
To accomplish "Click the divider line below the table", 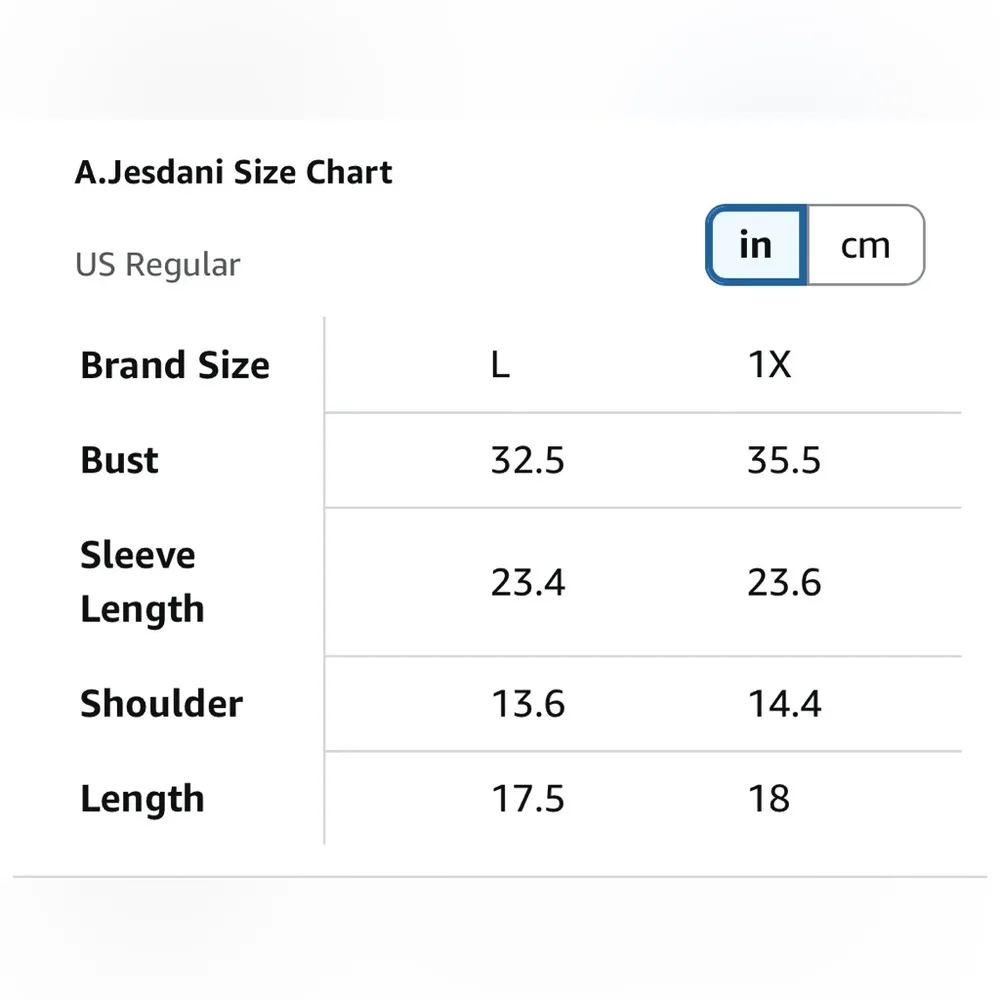I will click(500, 877).
